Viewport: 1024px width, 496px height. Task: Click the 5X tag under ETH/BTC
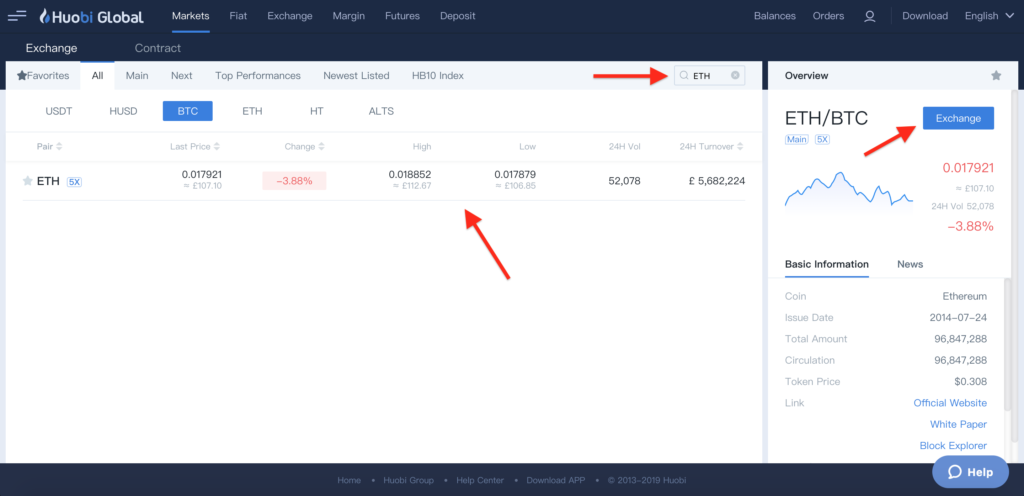coord(822,140)
